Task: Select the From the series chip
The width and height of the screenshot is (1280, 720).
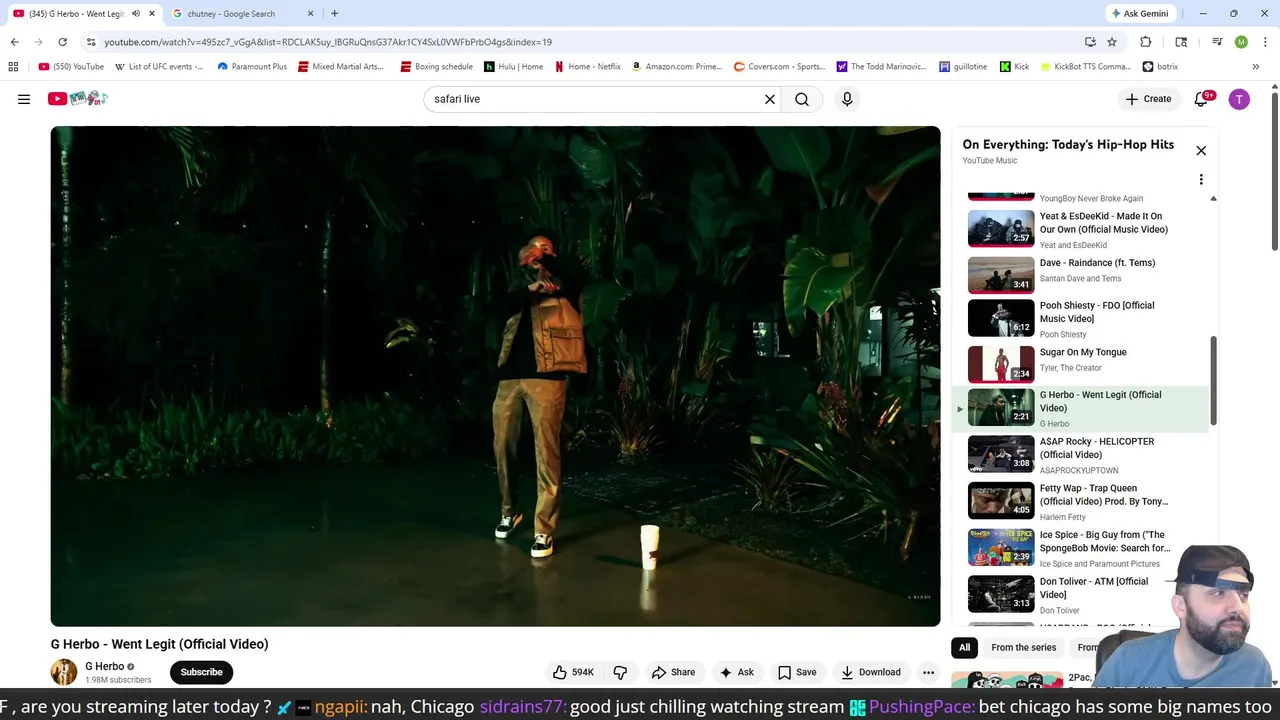Action: 1023,648
